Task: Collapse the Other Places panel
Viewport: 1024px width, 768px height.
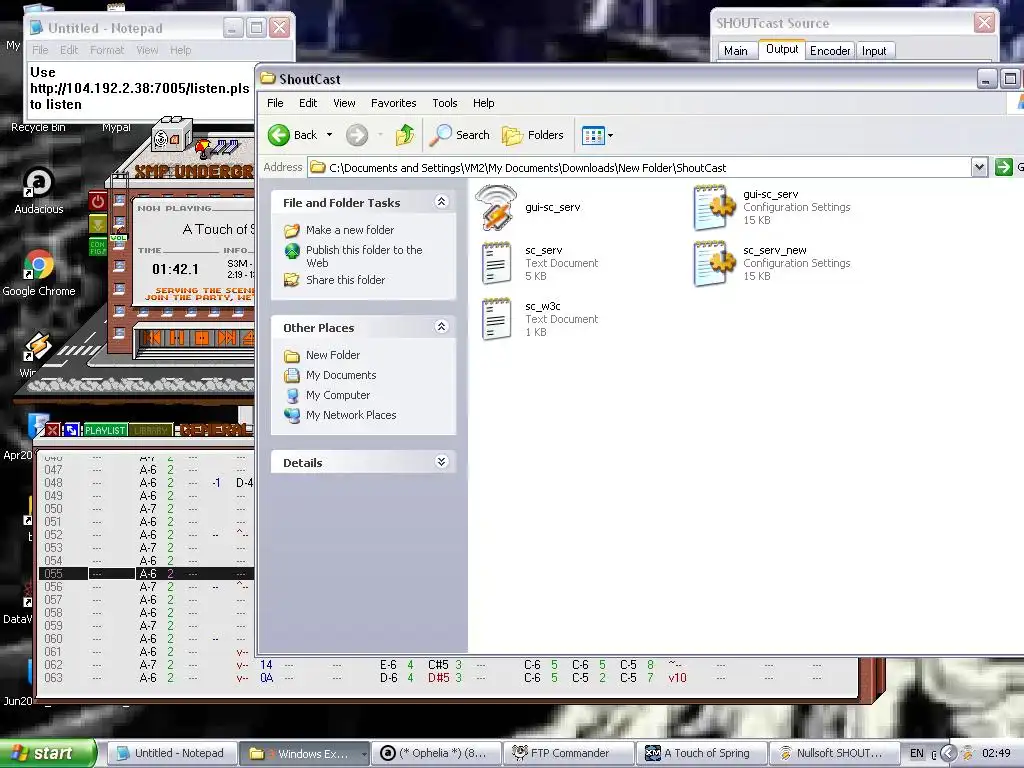Action: tap(441, 327)
